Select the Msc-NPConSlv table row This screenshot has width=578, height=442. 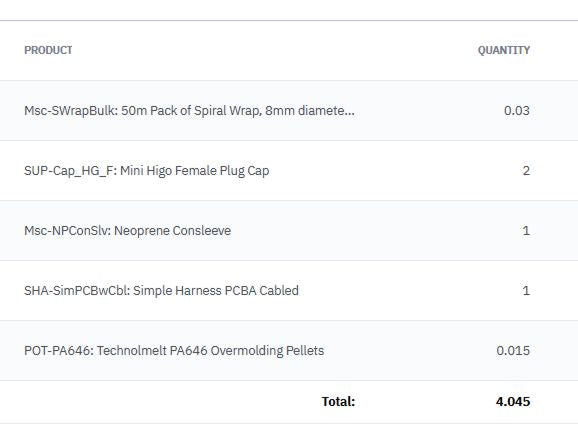[x=289, y=231]
